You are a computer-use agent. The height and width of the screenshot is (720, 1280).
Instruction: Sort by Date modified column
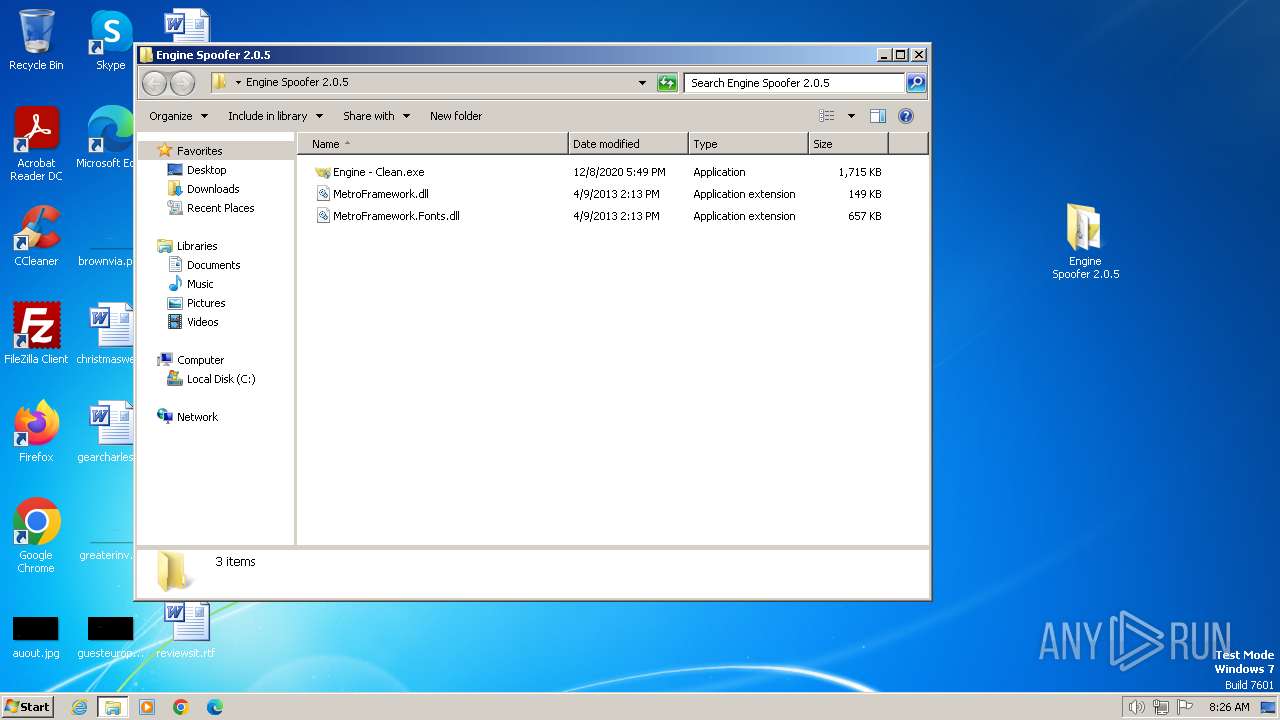coord(628,144)
